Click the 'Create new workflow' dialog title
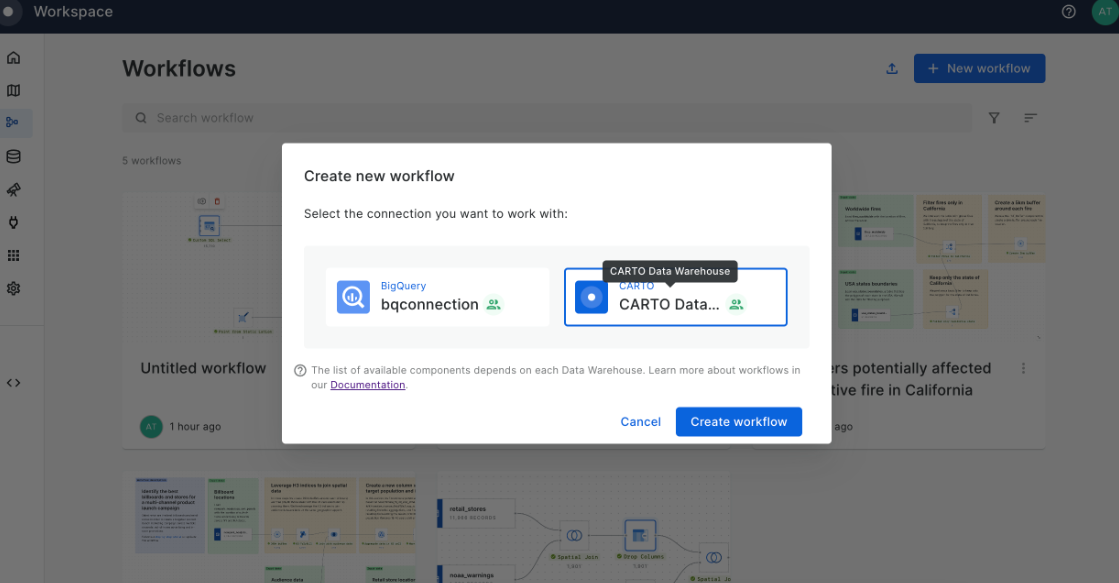The width and height of the screenshot is (1119, 583). point(379,176)
